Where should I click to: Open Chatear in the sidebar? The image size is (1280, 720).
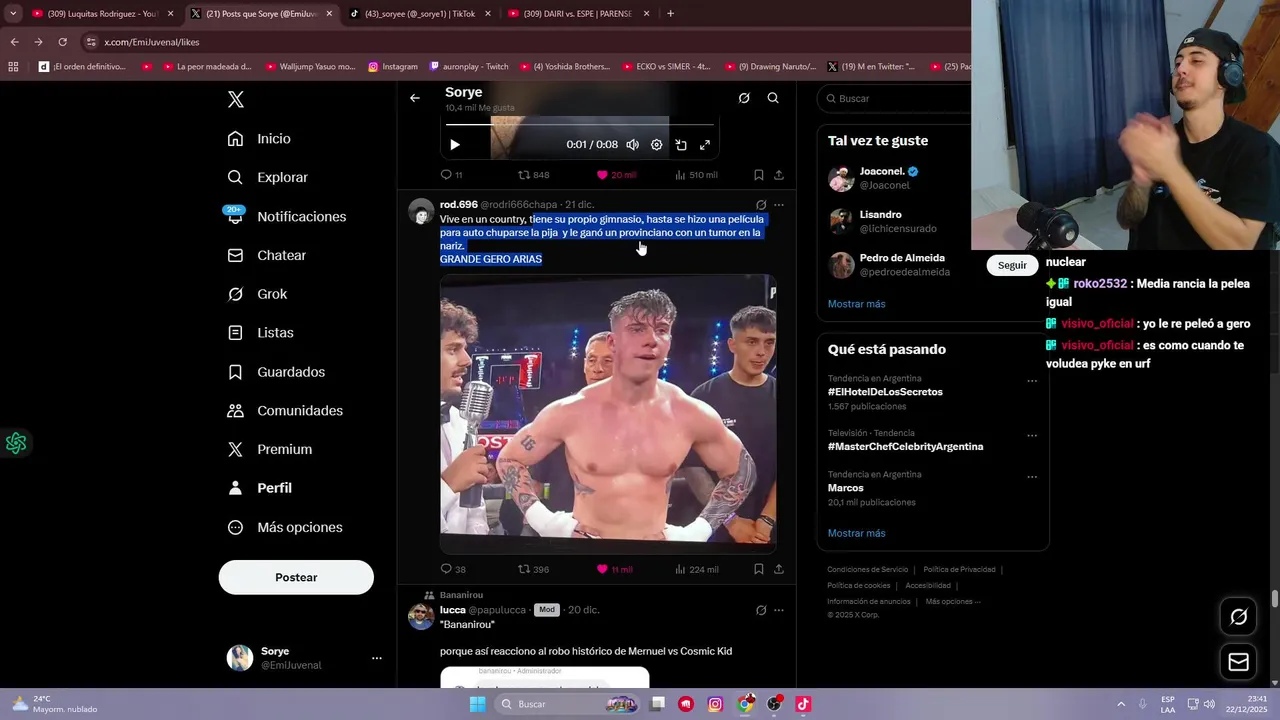click(267, 255)
